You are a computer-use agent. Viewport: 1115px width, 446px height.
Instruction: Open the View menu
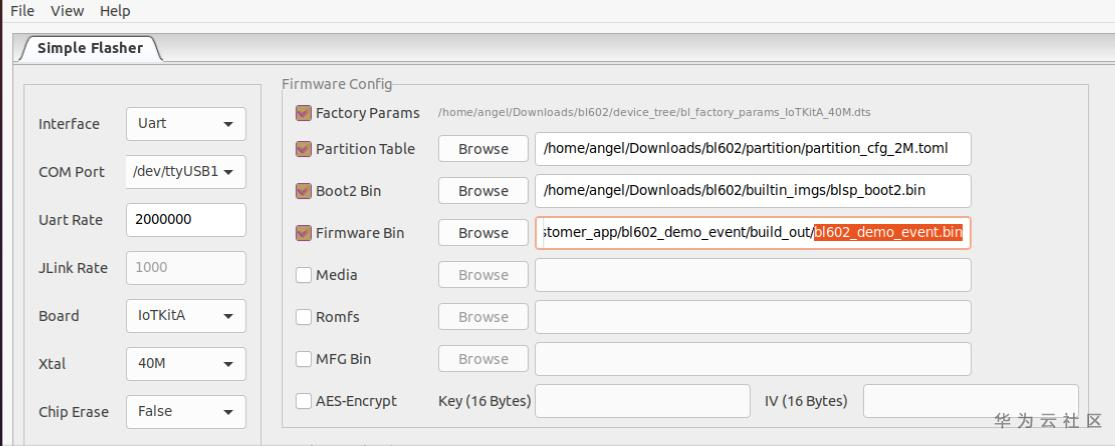(67, 11)
